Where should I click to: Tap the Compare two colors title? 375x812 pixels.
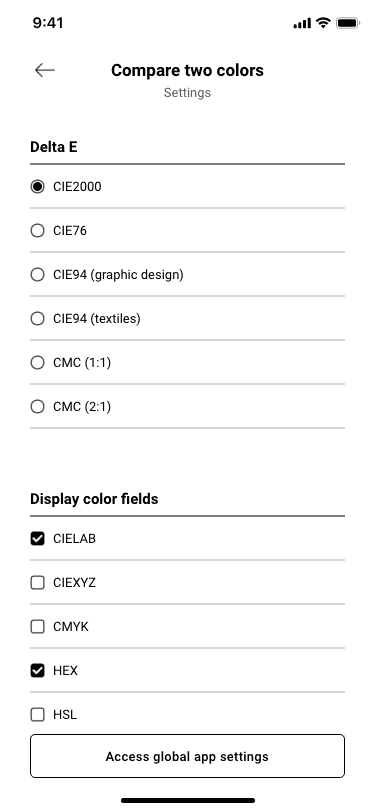187,70
